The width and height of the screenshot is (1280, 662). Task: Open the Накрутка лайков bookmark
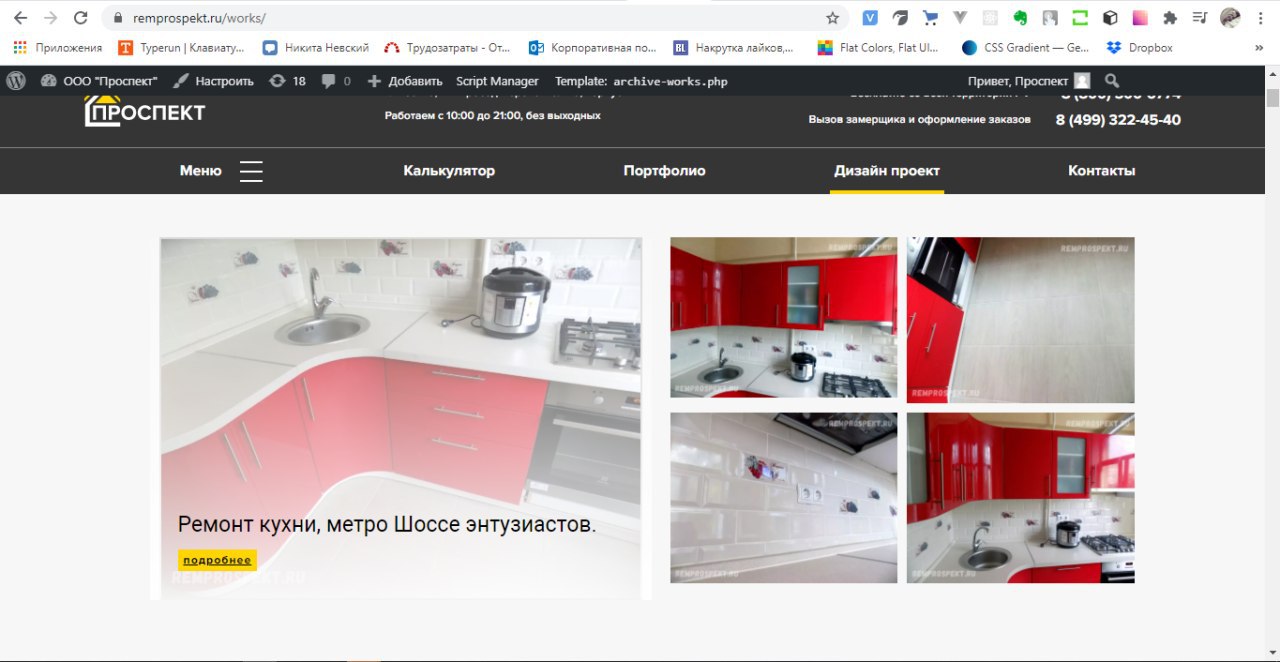coord(734,47)
